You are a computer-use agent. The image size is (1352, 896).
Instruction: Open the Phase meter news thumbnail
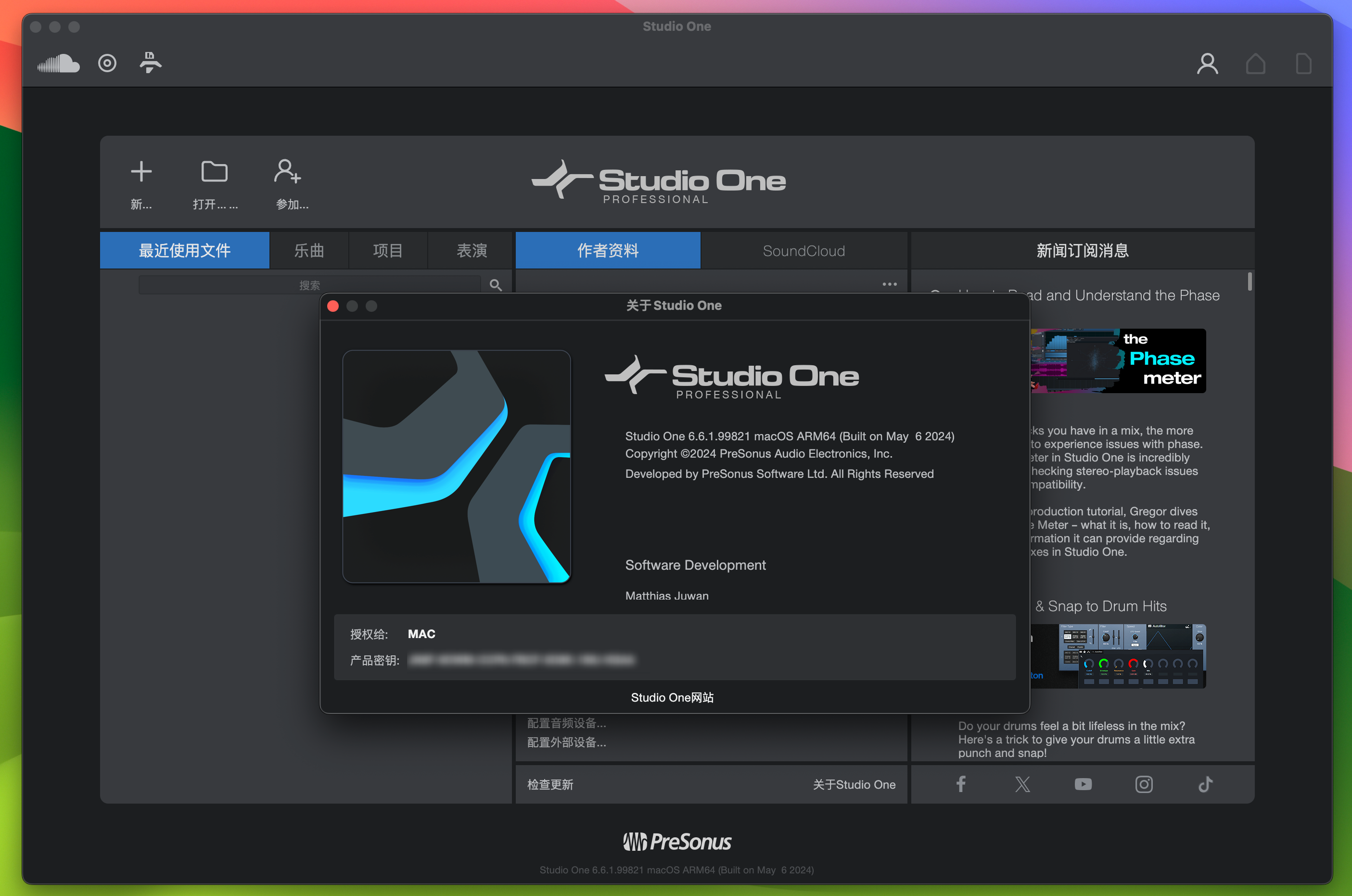click(1118, 360)
